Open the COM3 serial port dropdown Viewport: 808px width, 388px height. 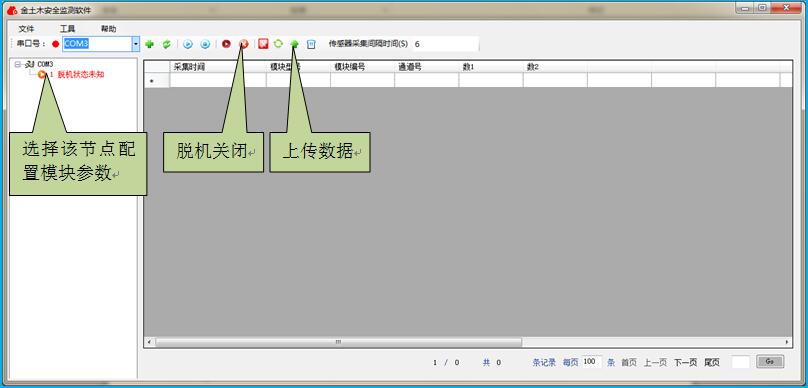pyautogui.click(x=136, y=44)
